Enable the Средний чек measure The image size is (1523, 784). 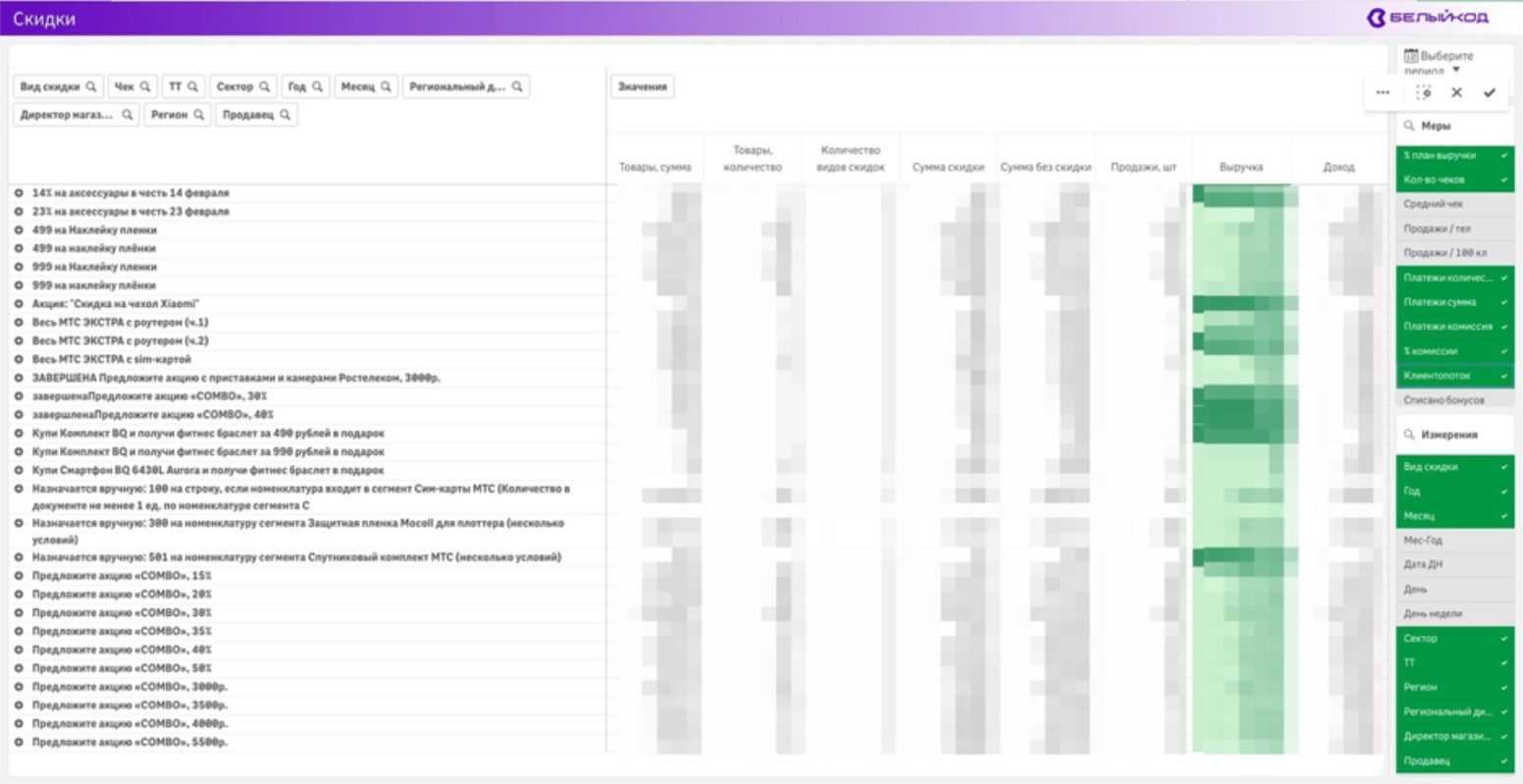1455,204
